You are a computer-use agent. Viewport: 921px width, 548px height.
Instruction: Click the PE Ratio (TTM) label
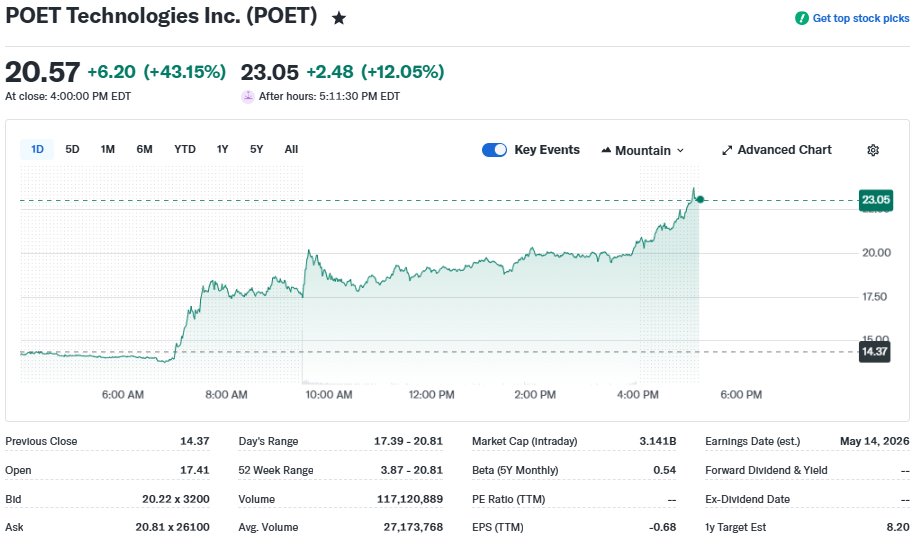click(509, 499)
